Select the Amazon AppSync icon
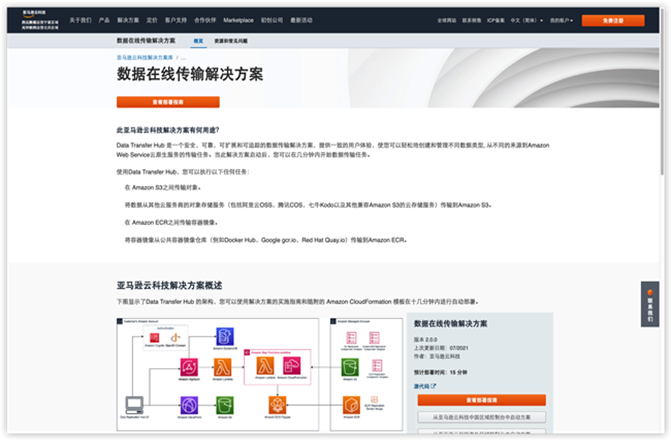 pyautogui.click(x=189, y=367)
